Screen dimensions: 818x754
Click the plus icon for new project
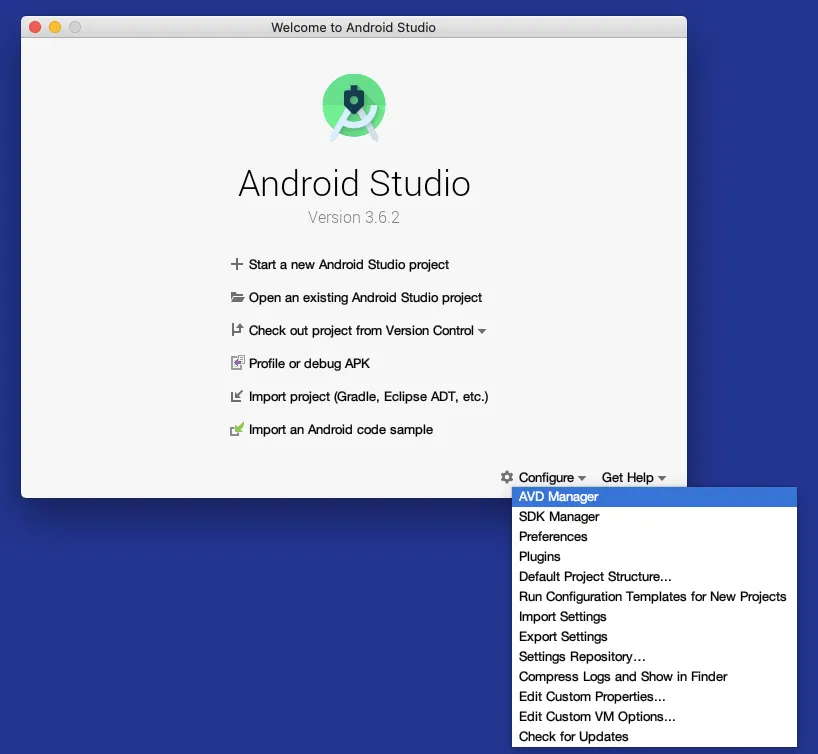237,264
